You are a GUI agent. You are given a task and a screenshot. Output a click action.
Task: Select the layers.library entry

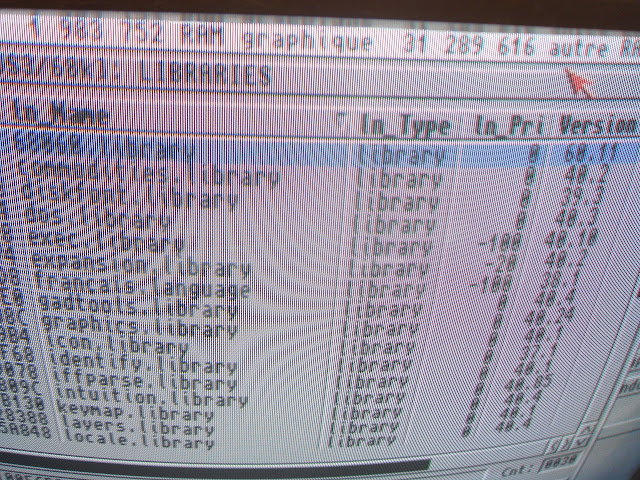[x=138, y=426]
